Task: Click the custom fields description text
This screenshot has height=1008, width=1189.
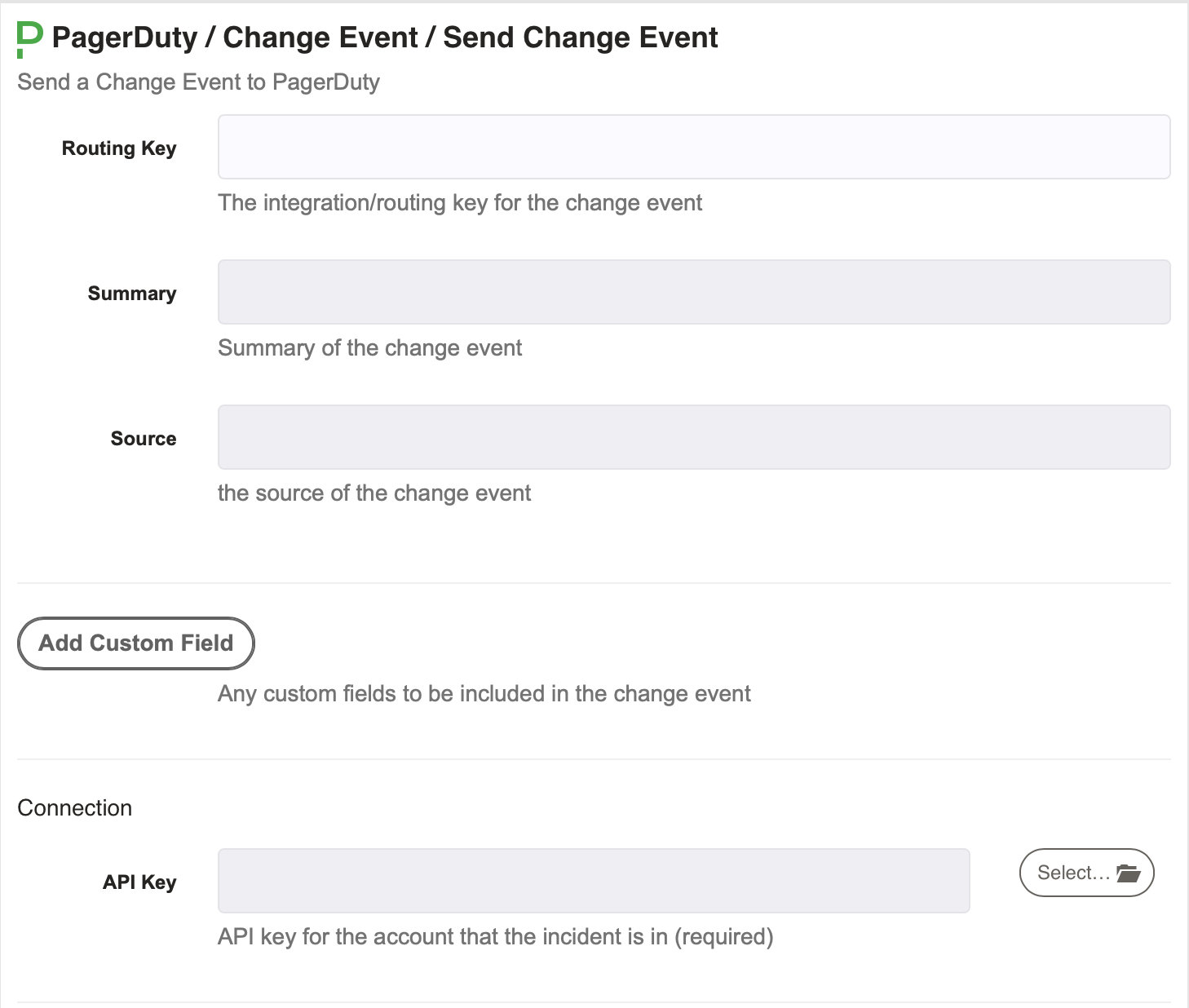Action: pyautogui.click(x=484, y=693)
